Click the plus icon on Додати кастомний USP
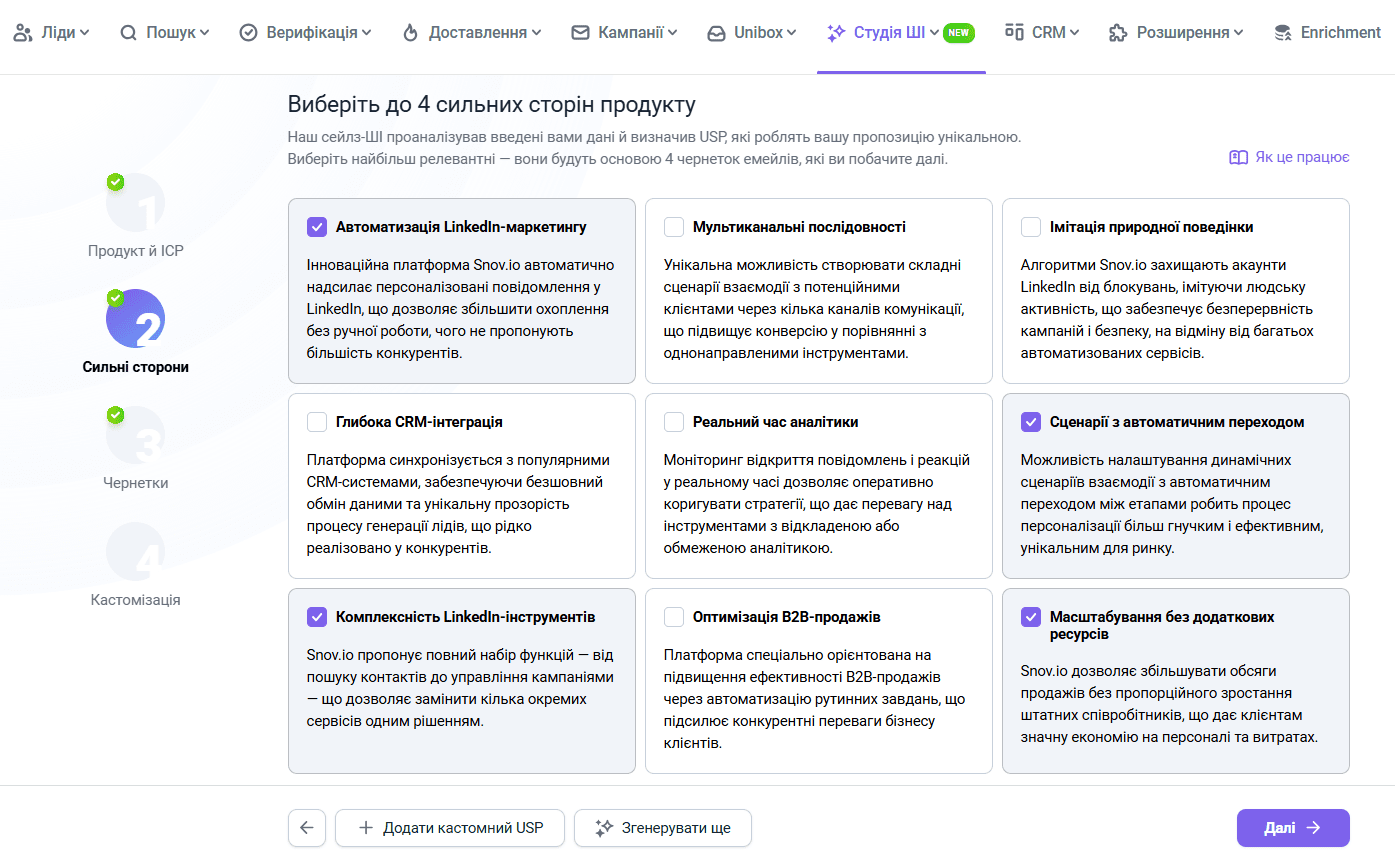This screenshot has width=1395, height=859. [365, 828]
